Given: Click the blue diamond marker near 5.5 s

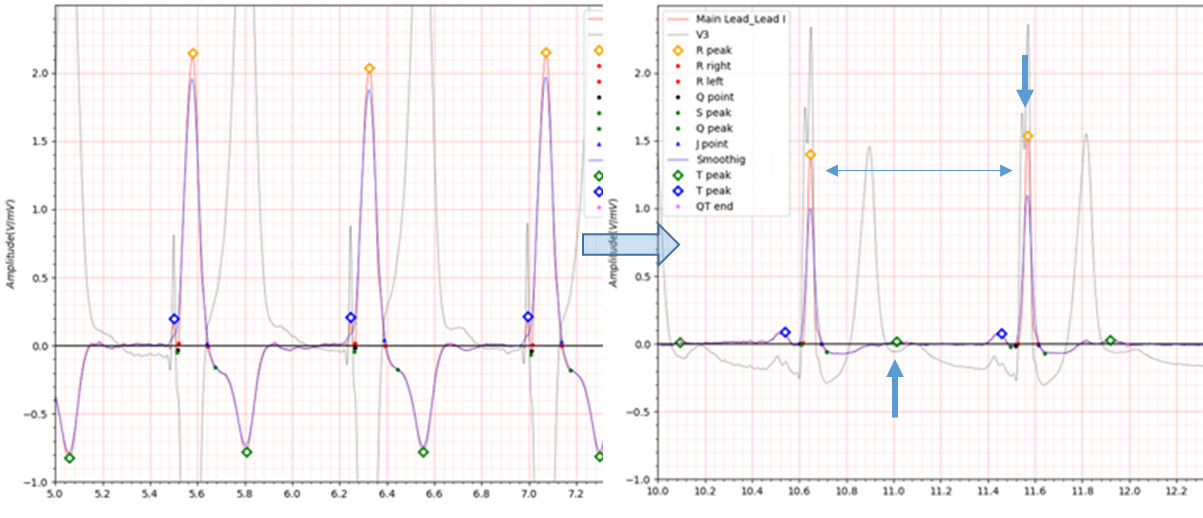Looking at the screenshot, I should click(174, 319).
